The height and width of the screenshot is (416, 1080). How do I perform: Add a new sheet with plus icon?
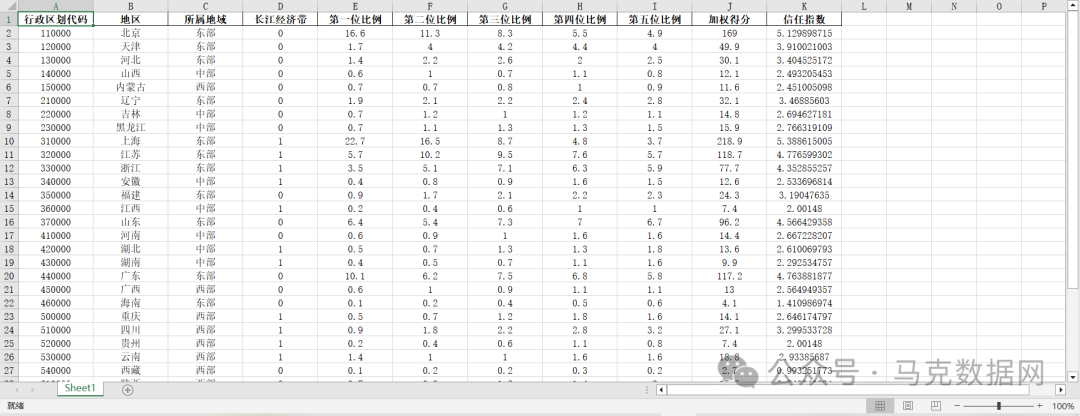(x=127, y=389)
